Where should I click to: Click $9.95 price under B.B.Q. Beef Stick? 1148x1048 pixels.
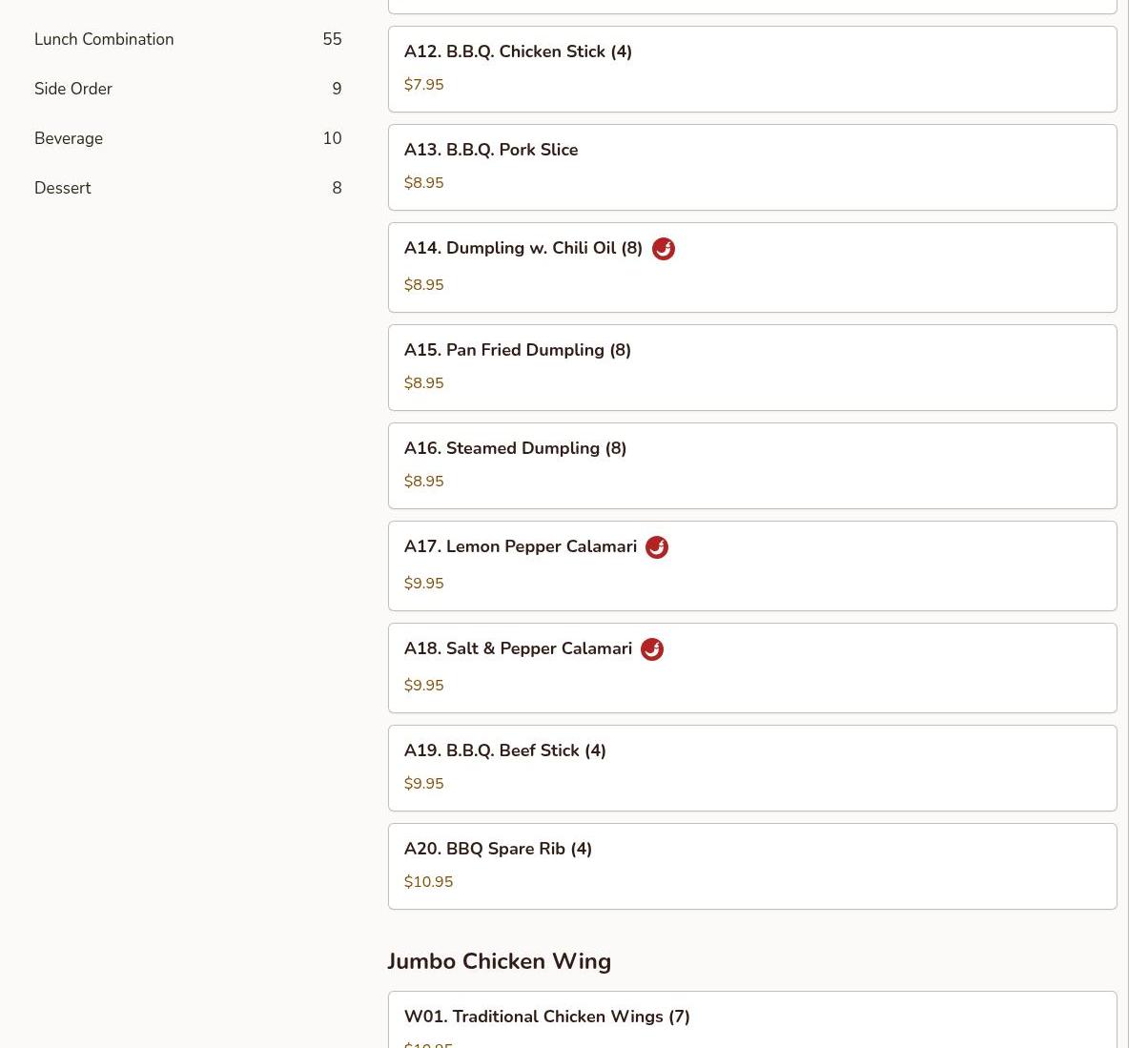(423, 784)
